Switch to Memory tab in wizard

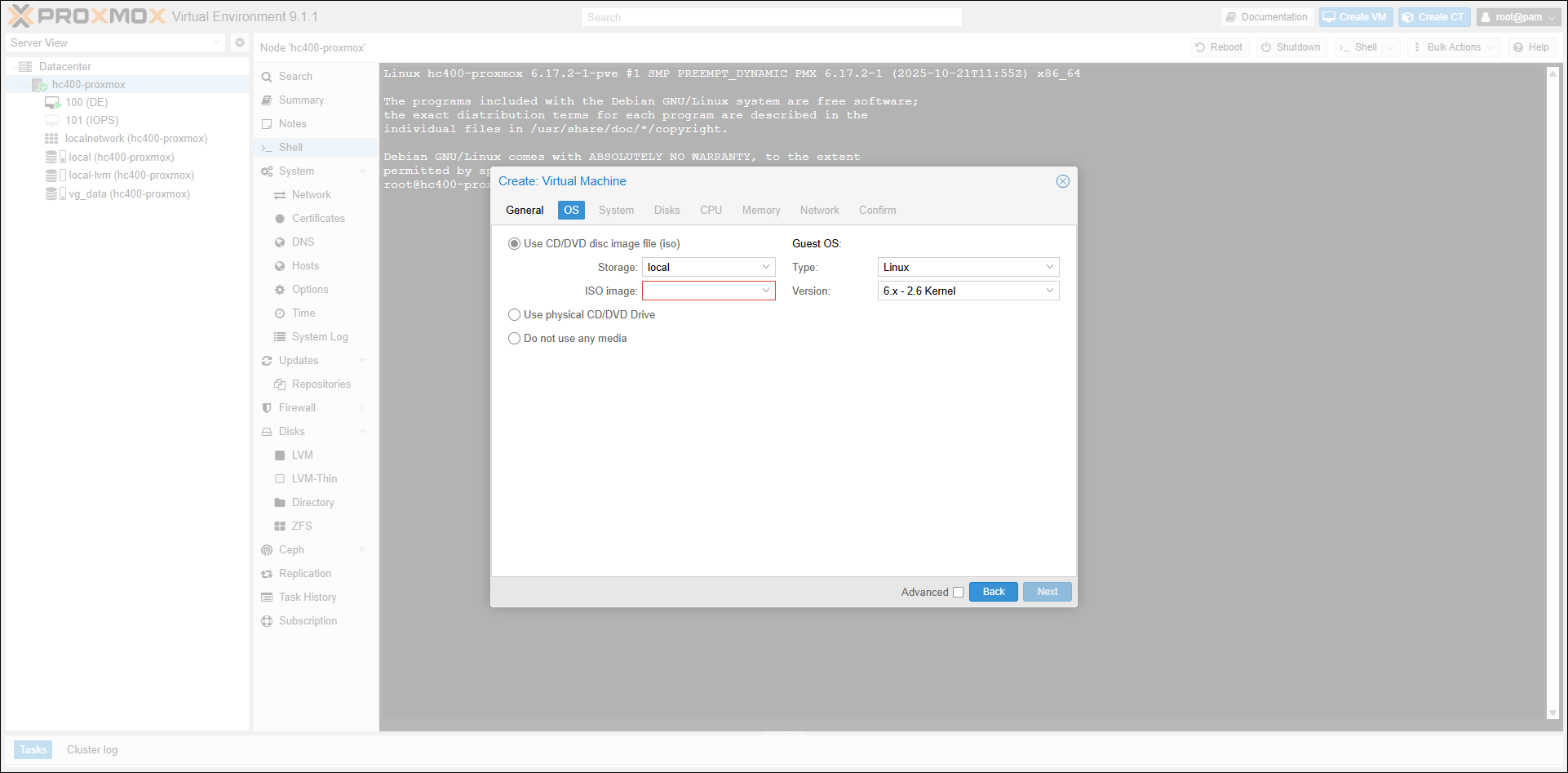[761, 211]
